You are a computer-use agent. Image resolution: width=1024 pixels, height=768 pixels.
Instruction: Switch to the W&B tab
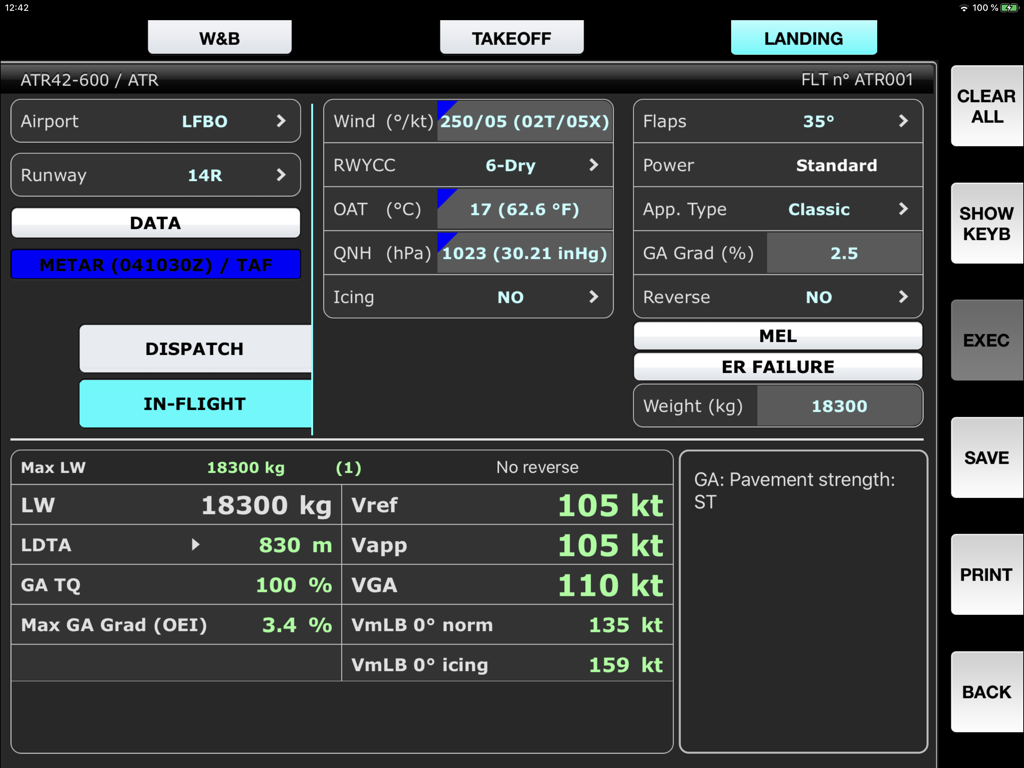[219, 37]
